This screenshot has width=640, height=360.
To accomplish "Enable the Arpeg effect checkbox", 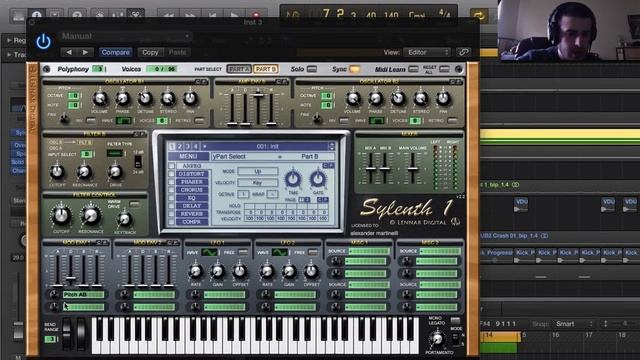I will 171,166.
